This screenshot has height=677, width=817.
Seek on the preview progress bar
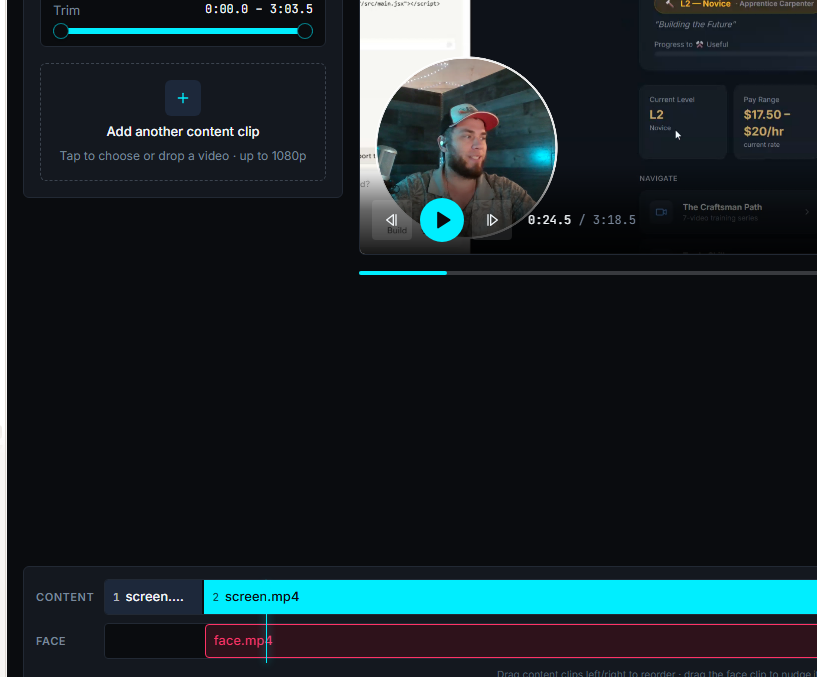tap(588, 273)
